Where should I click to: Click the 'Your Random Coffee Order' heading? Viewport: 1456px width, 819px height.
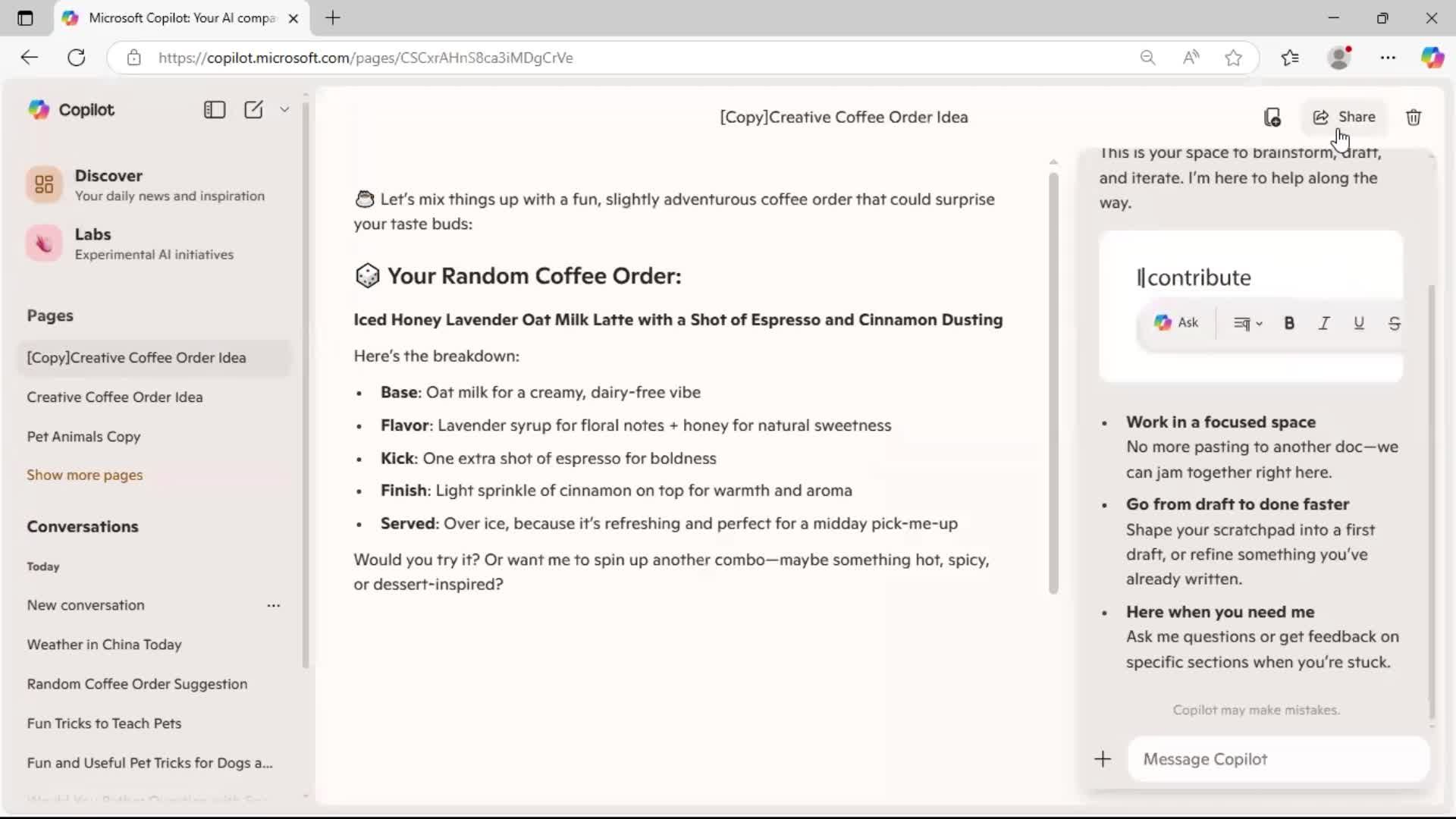534,276
